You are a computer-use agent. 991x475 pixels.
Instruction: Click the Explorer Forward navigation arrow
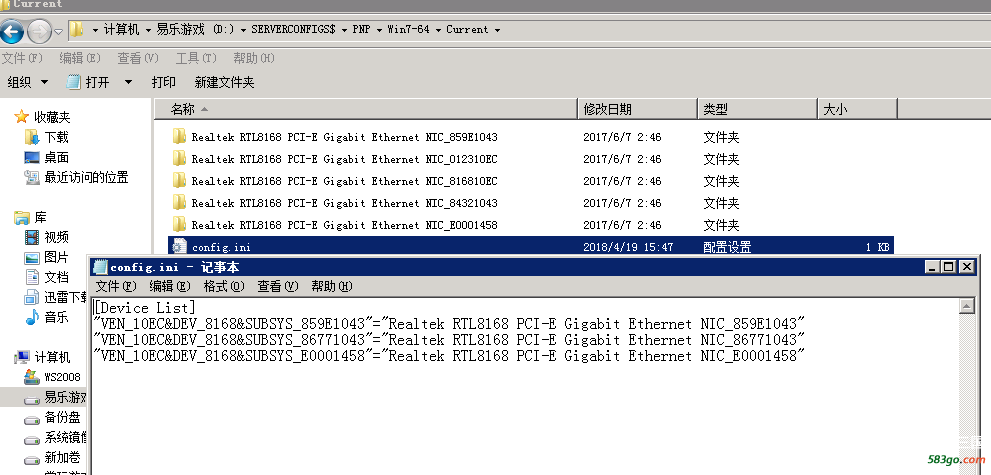tap(39, 30)
